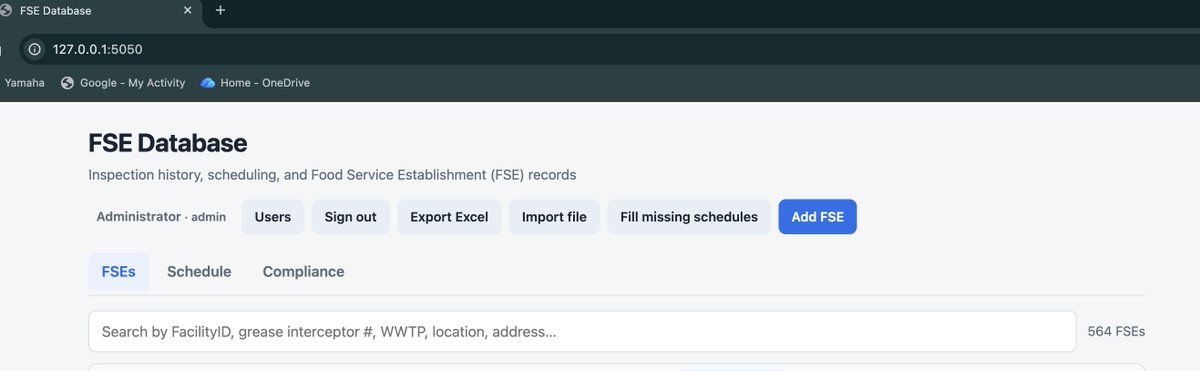Click the globe icon of Google My Activity bookmark
The width and height of the screenshot is (1200, 371).
[68, 83]
